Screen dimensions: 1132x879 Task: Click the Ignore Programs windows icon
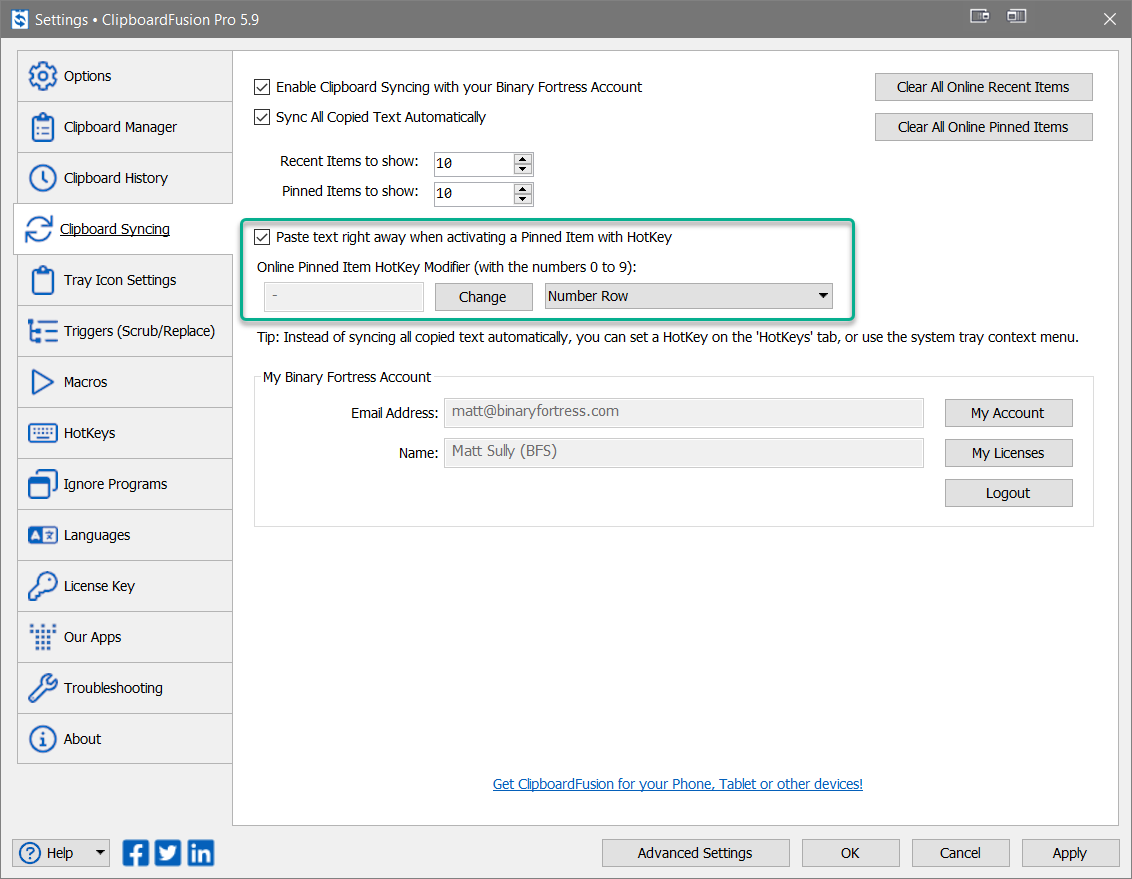pyautogui.click(x=43, y=484)
